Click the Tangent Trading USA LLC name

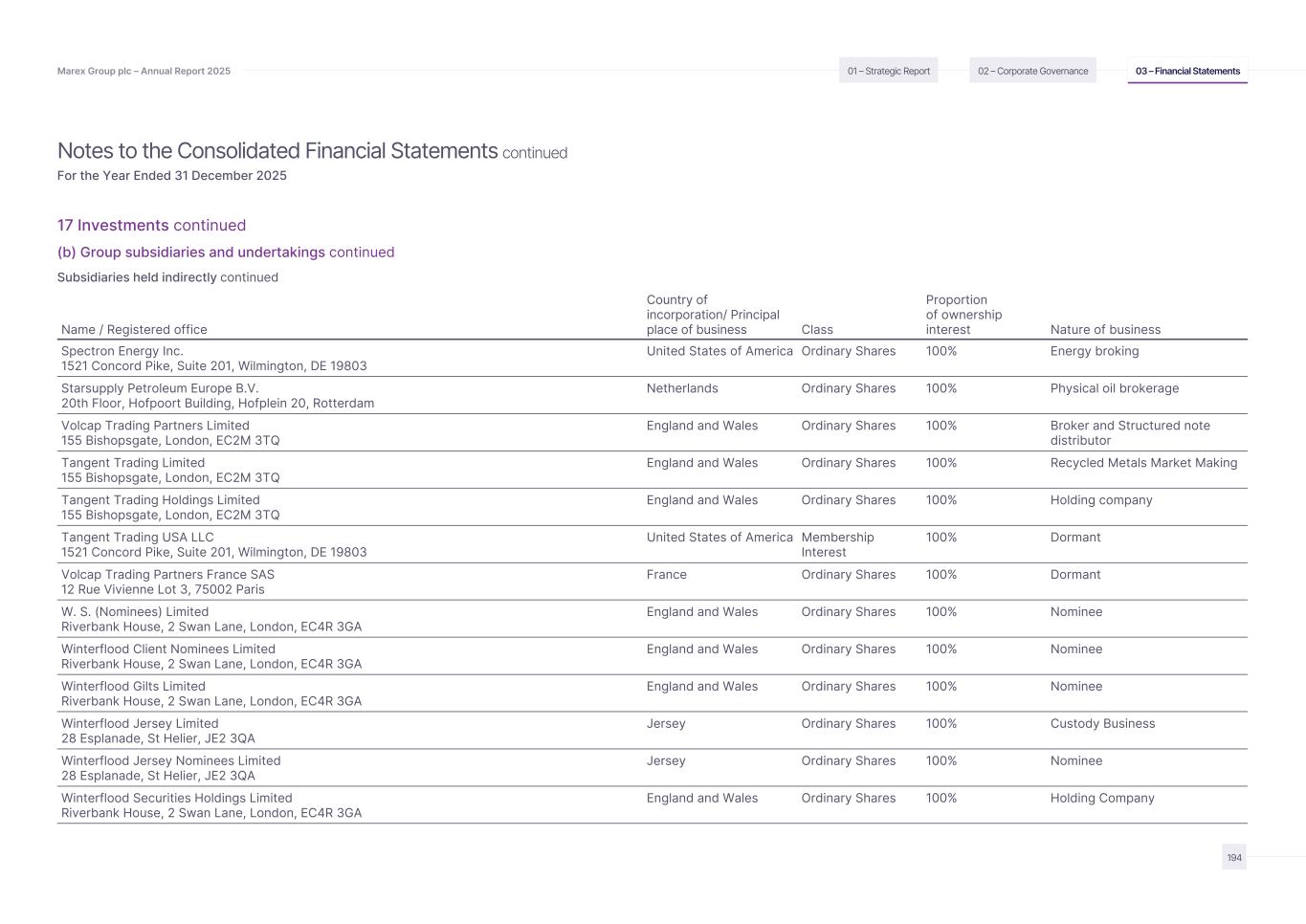[138, 538]
